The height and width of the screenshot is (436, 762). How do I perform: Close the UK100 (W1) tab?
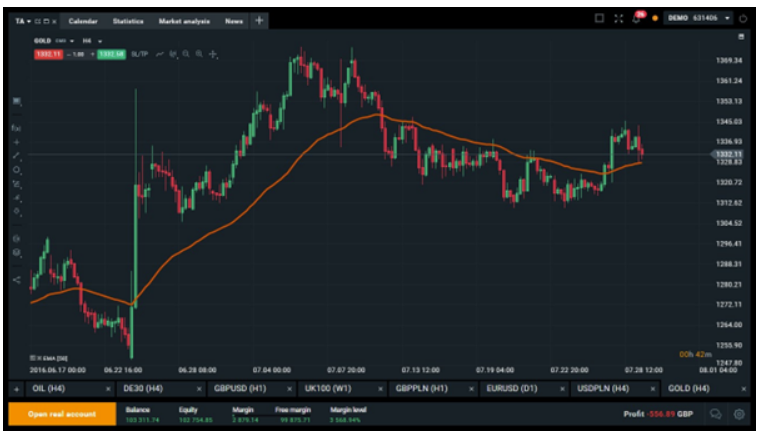tap(381, 389)
